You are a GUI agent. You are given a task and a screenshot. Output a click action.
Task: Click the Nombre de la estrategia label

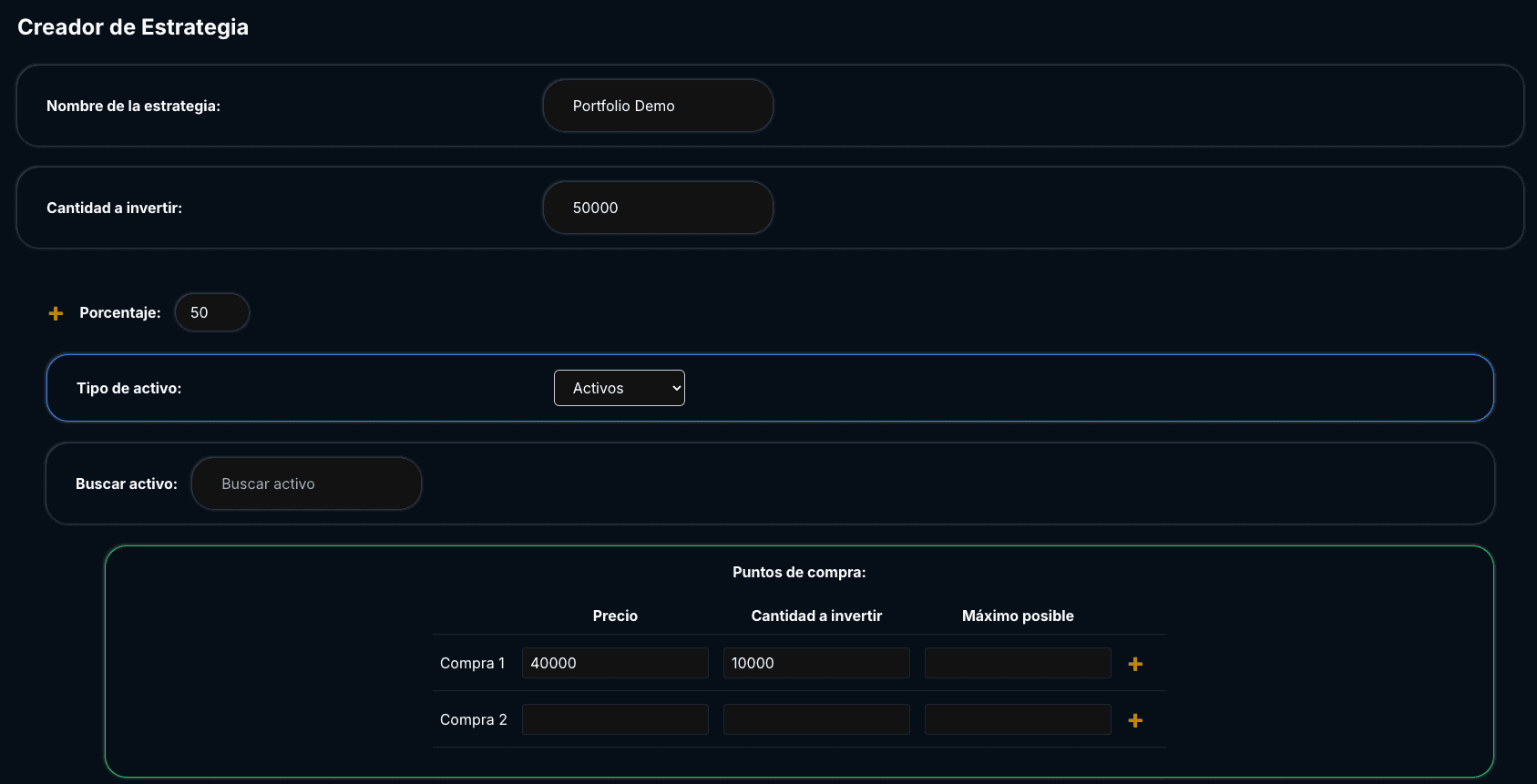tap(133, 106)
